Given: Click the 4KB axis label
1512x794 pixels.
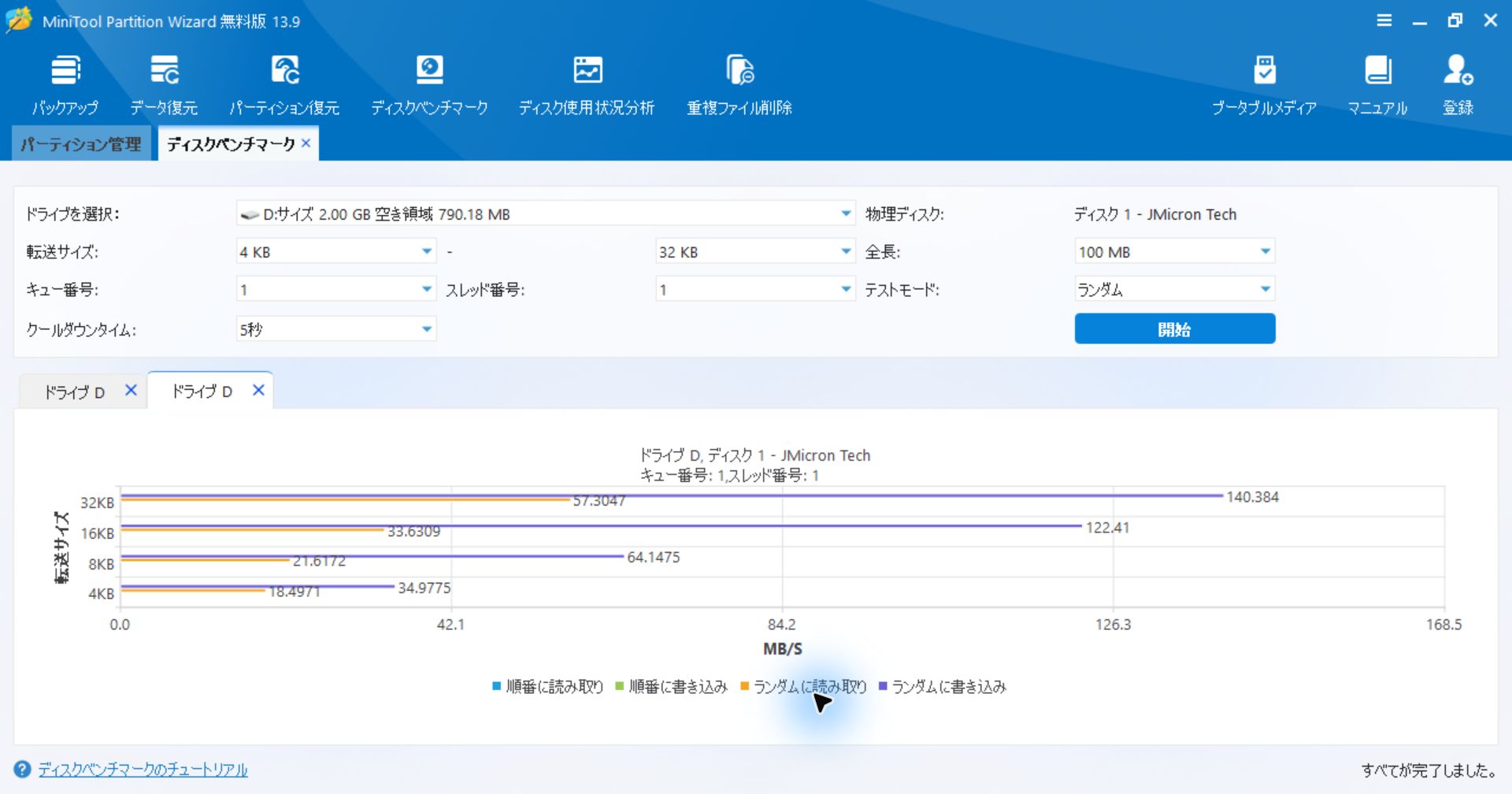Looking at the screenshot, I should 101,594.
